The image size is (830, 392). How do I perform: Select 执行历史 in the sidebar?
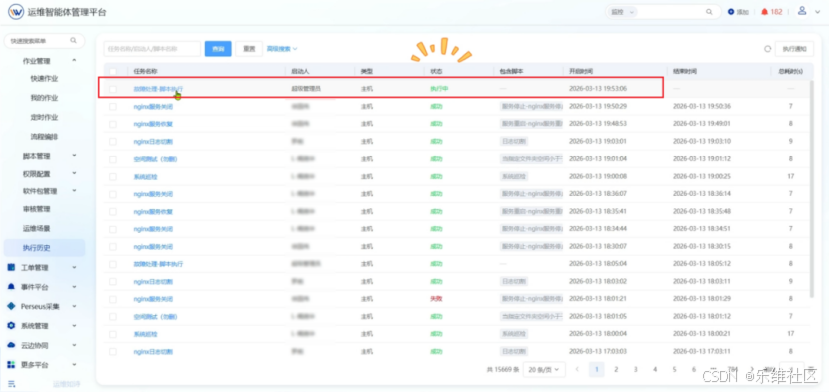(x=44, y=248)
